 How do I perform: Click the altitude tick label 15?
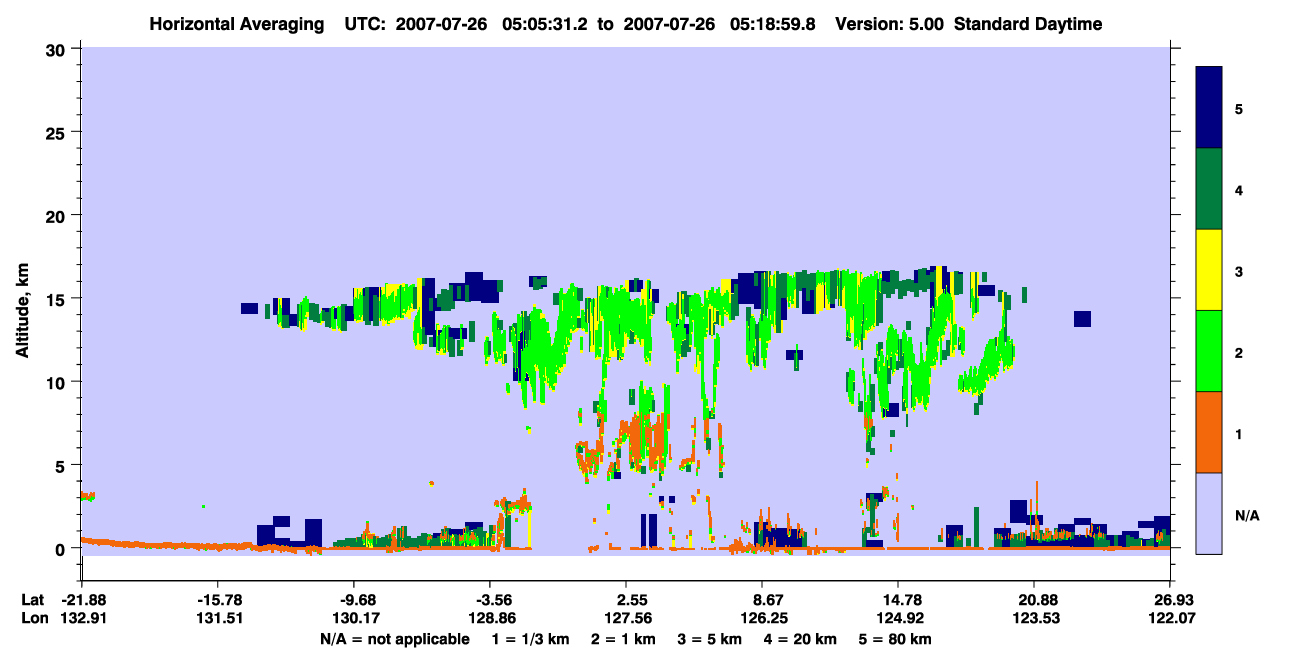coord(58,299)
